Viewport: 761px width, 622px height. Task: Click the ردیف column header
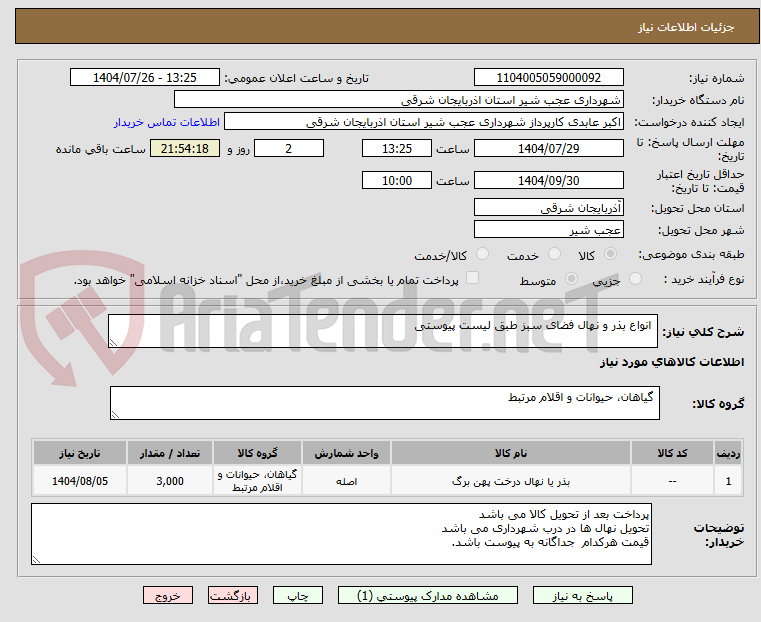tap(728, 453)
